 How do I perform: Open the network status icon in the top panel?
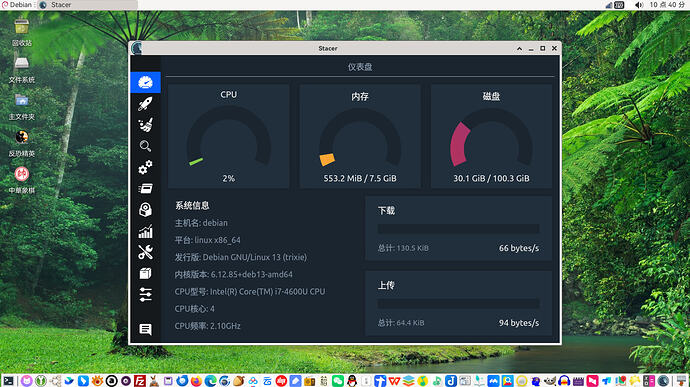(609, 5)
